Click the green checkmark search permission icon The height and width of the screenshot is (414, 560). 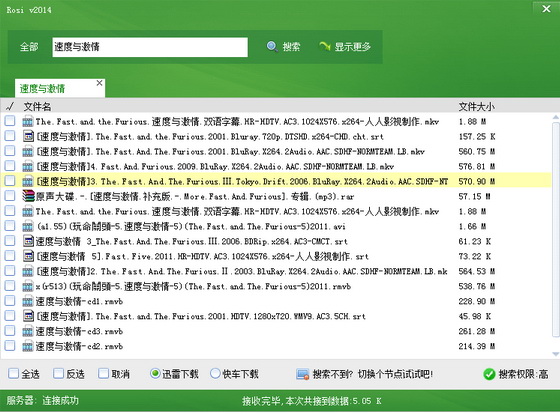[489, 374]
